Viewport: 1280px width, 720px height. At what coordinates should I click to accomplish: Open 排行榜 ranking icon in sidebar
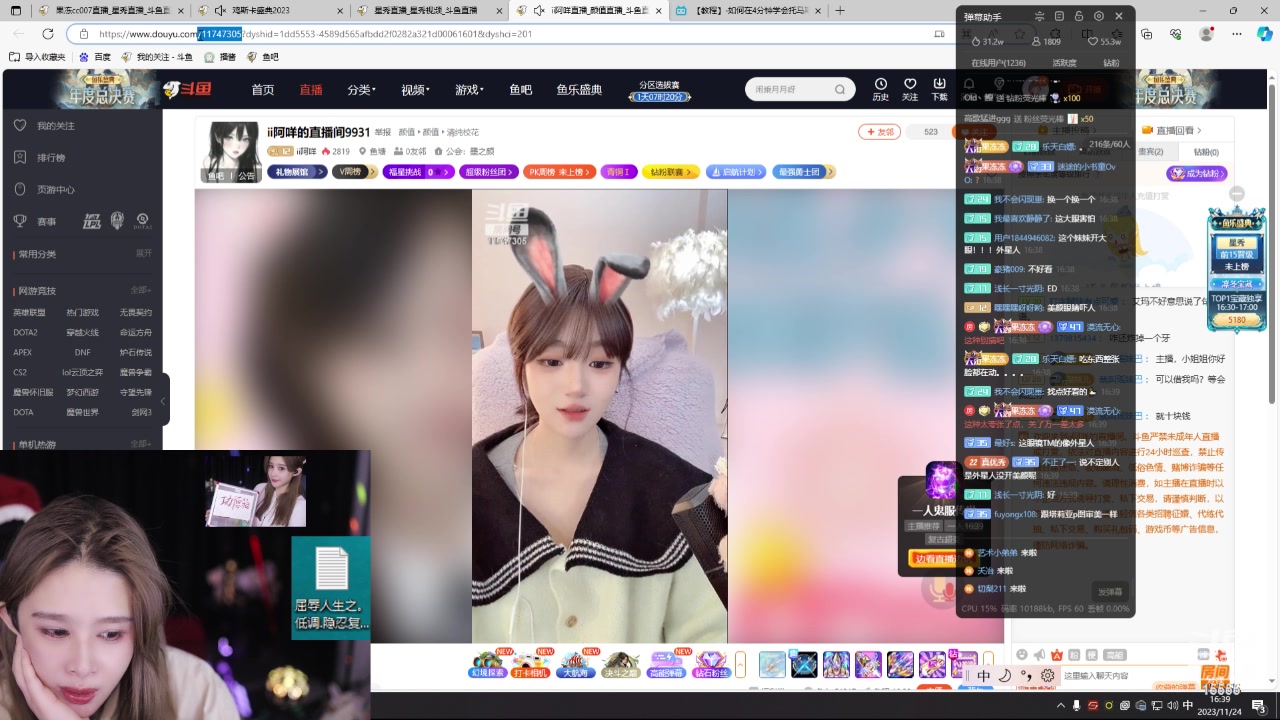pyautogui.click(x=20, y=157)
